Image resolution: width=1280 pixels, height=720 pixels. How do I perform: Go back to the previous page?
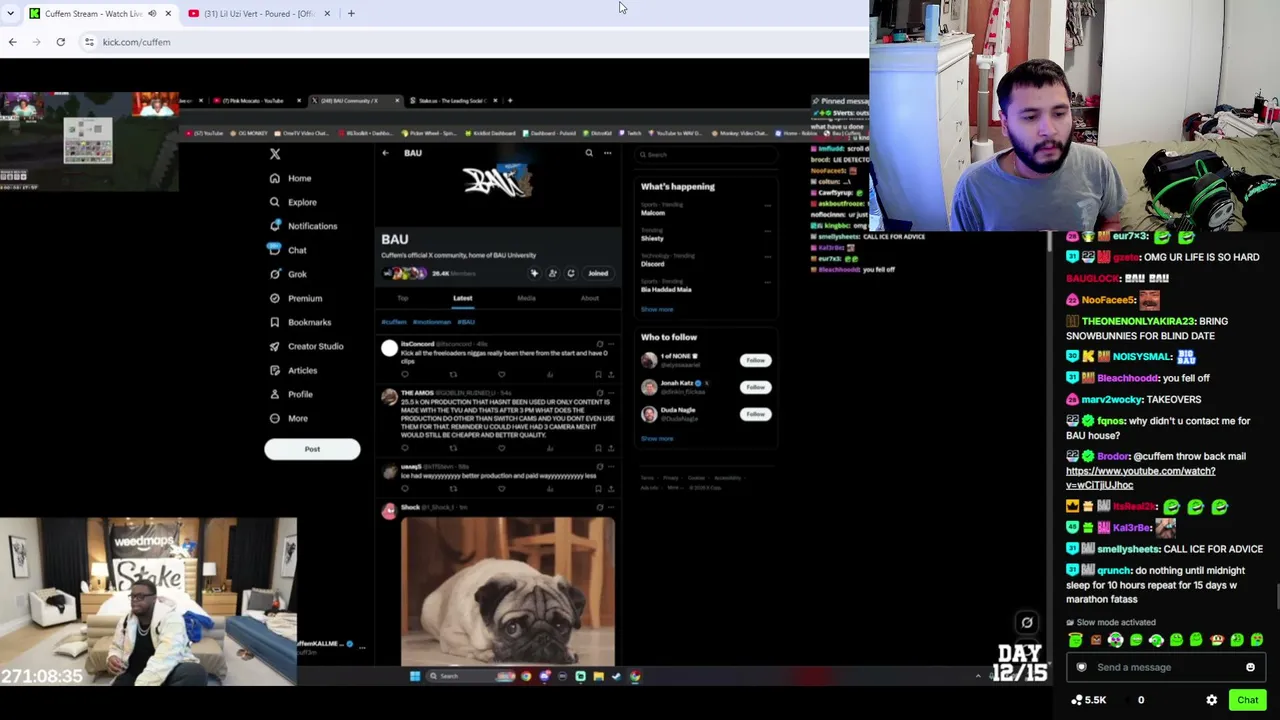[x=12, y=42]
